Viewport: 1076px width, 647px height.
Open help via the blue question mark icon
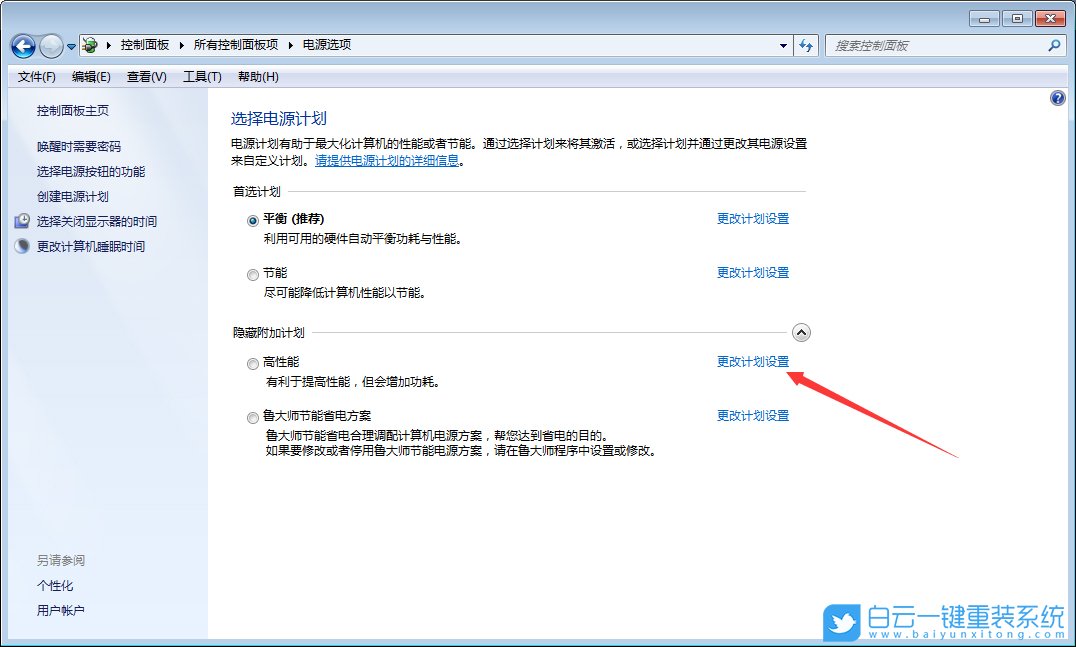(1058, 97)
